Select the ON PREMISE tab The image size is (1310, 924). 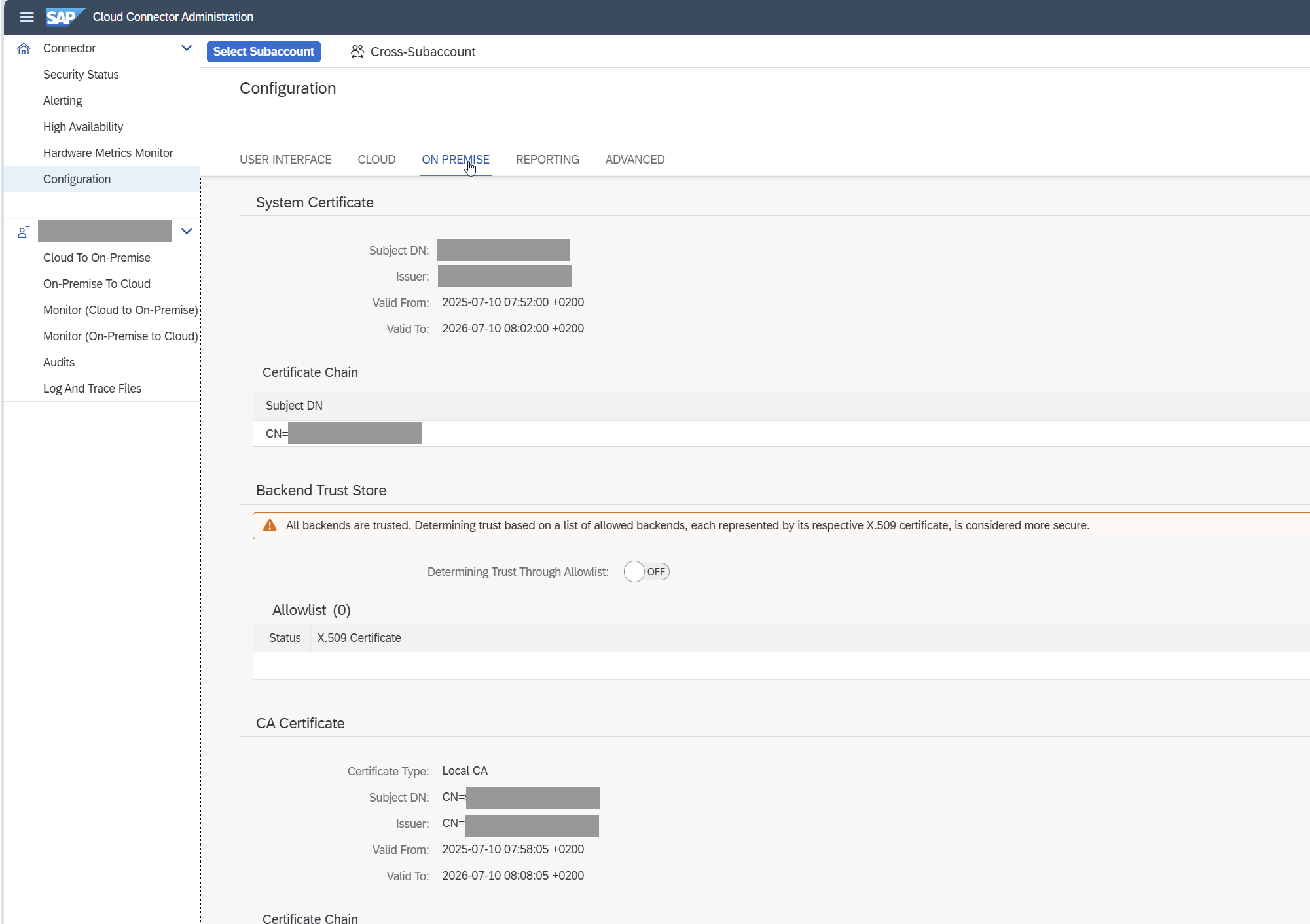coord(456,160)
